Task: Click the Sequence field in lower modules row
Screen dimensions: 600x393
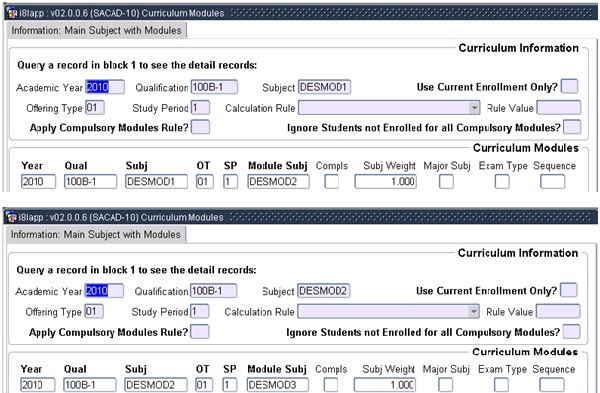Action: (x=551, y=385)
